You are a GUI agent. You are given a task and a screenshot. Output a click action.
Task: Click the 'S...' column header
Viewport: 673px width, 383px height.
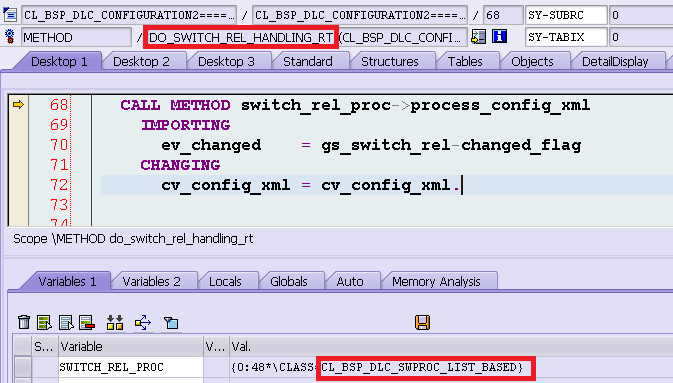pos(44,346)
